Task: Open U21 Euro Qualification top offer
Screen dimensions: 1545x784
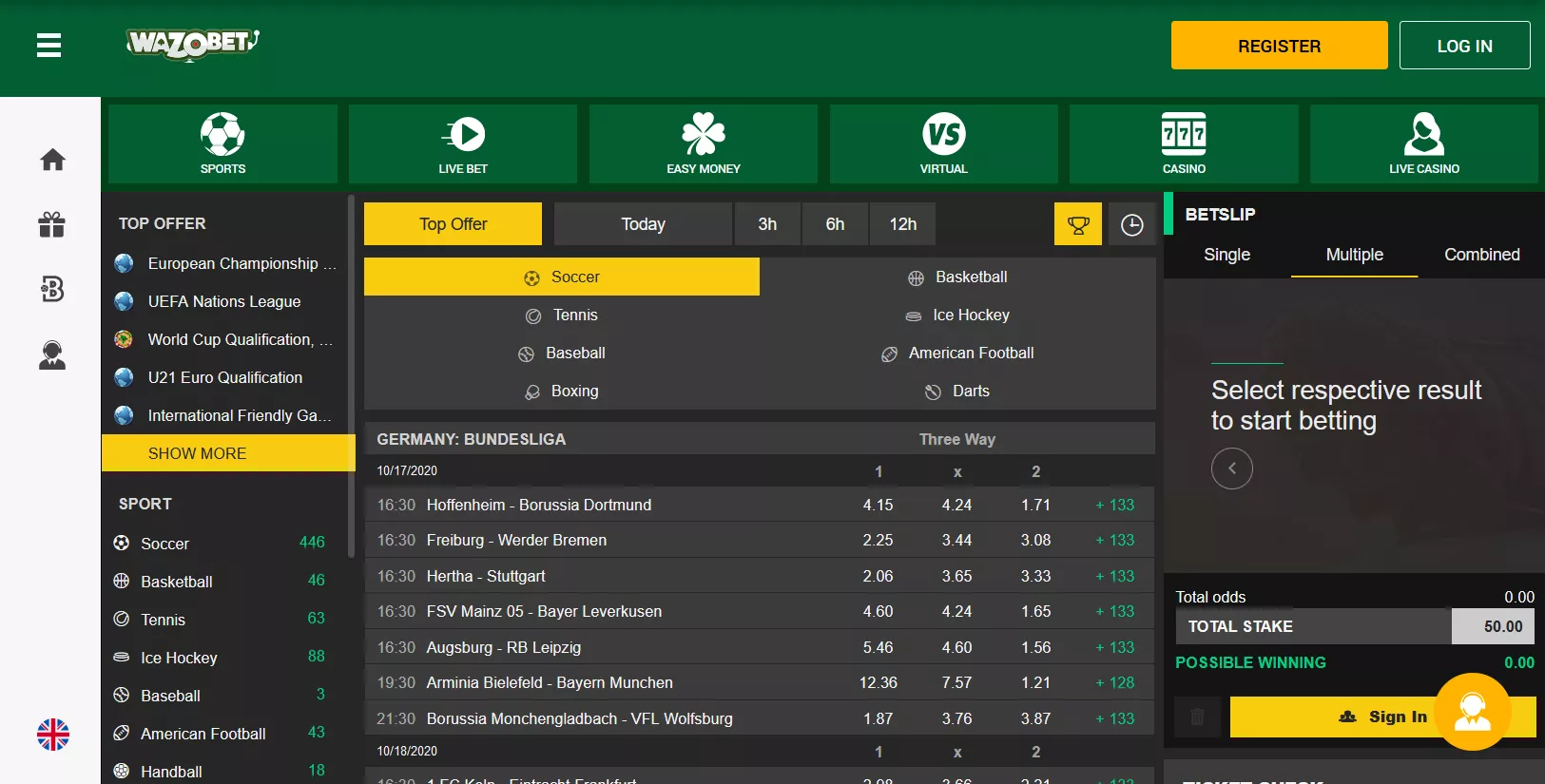Action: click(225, 377)
